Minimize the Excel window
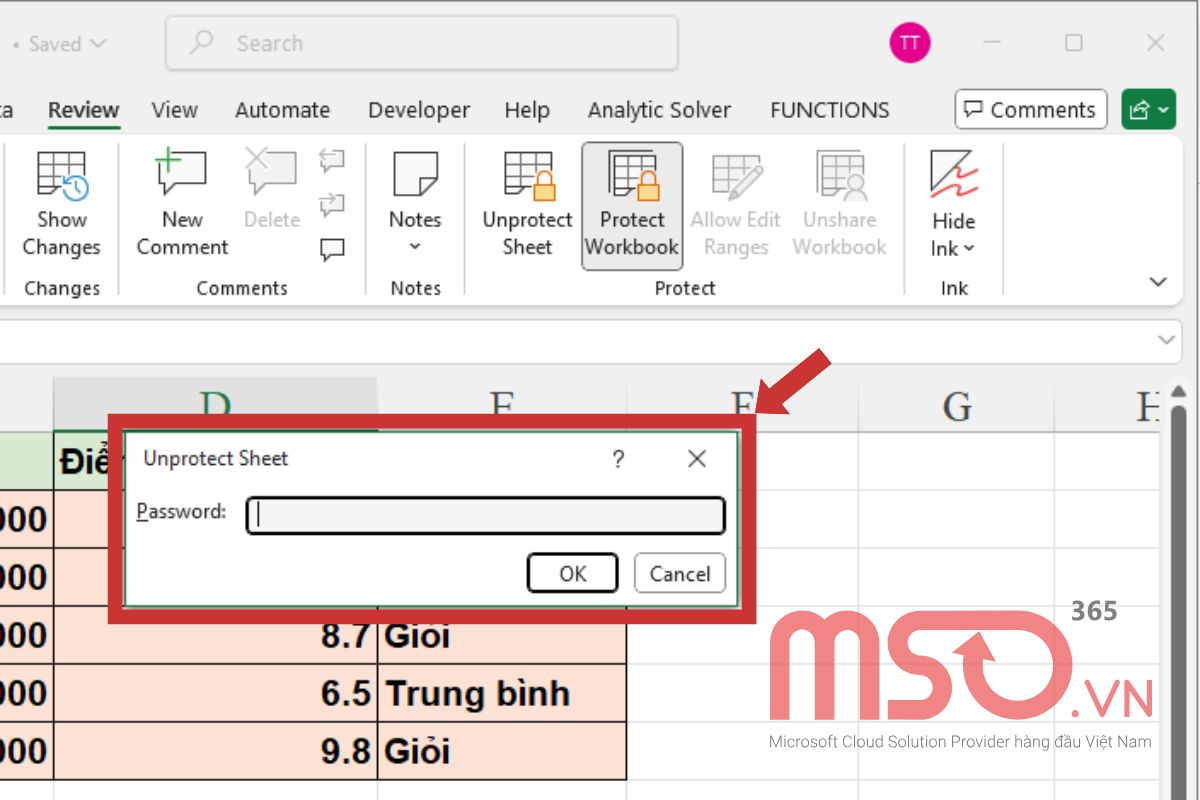 992,43
